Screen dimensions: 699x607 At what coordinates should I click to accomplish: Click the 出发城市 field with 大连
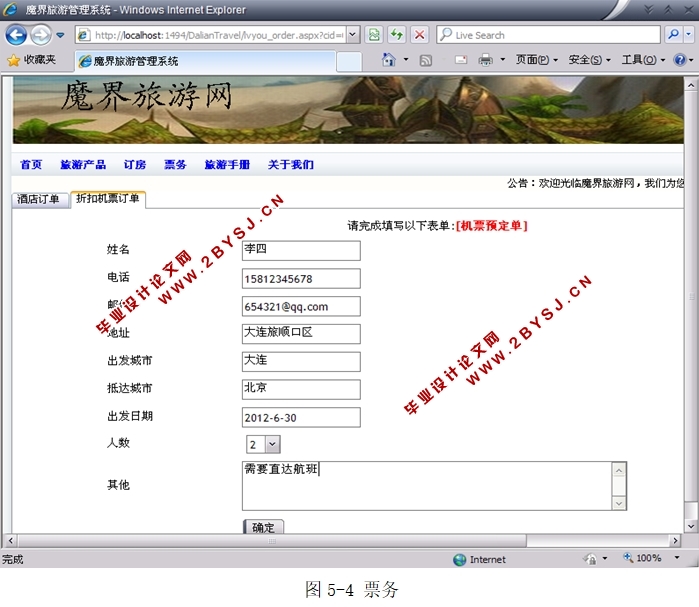pyautogui.click(x=301, y=361)
